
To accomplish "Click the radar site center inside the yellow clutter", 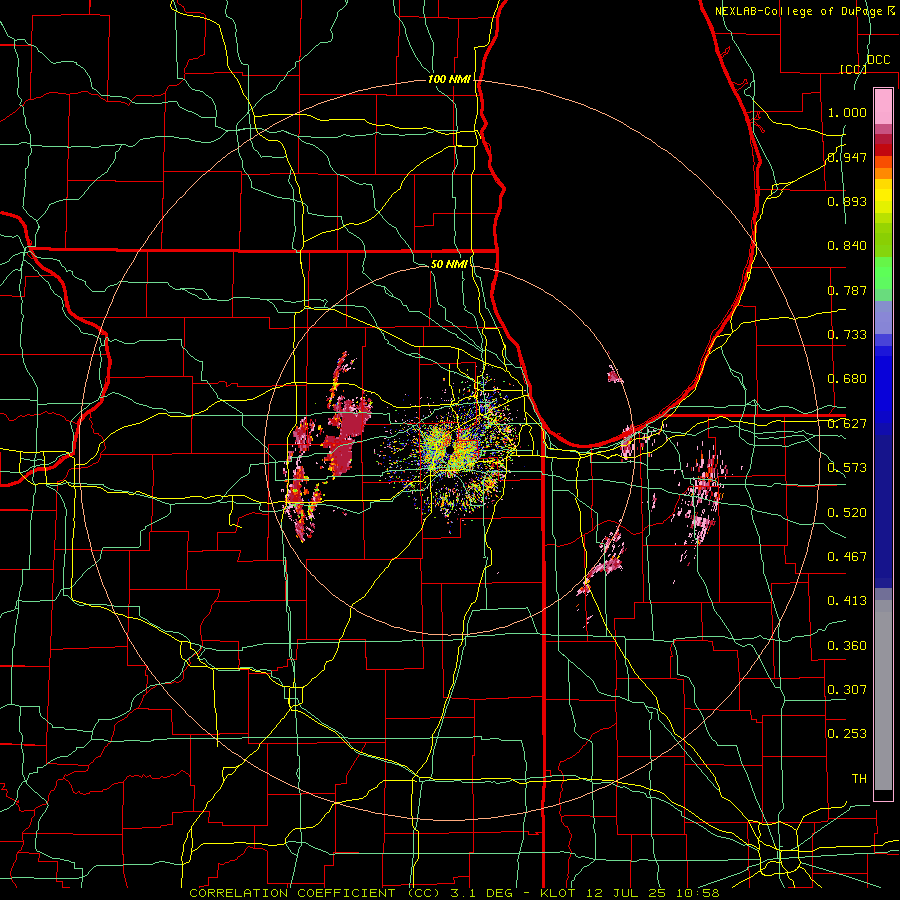I will 449,451.
